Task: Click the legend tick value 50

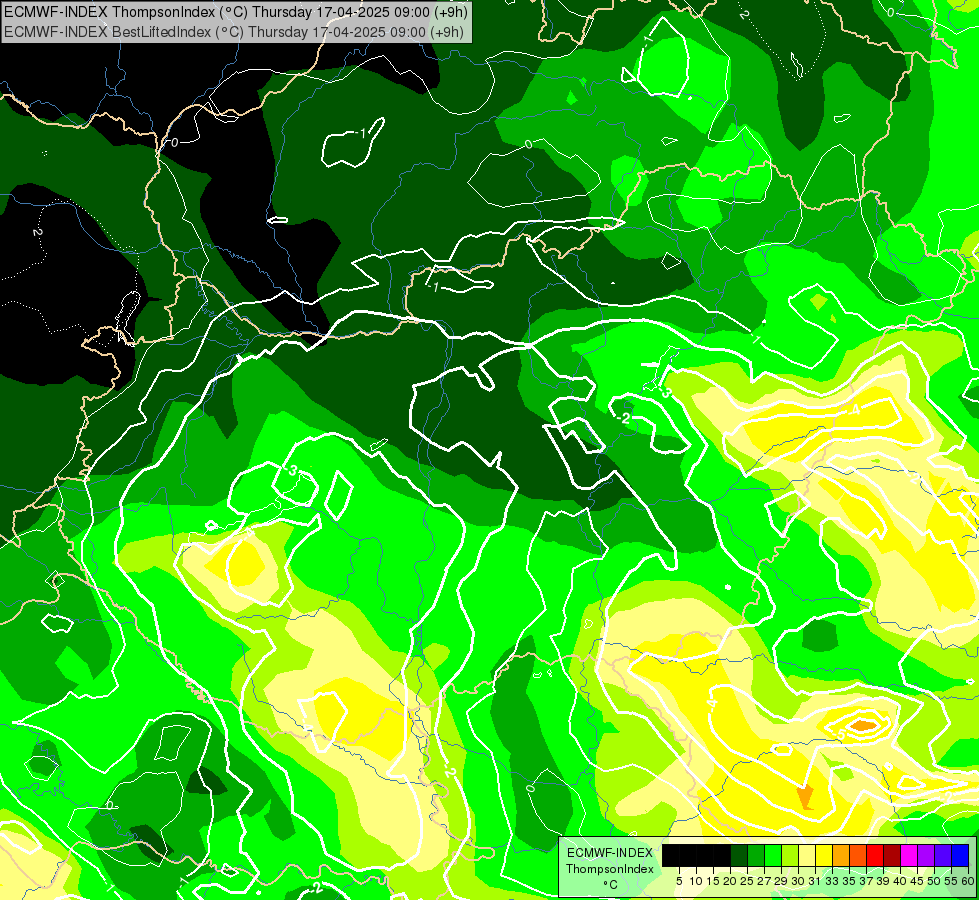Action: pyautogui.click(x=933, y=881)
